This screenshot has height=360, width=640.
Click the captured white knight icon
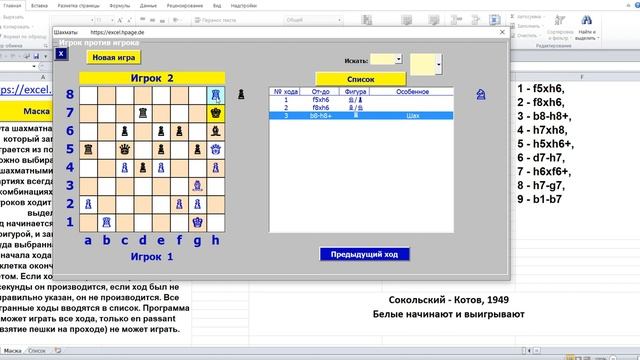(x=481, y=95)
